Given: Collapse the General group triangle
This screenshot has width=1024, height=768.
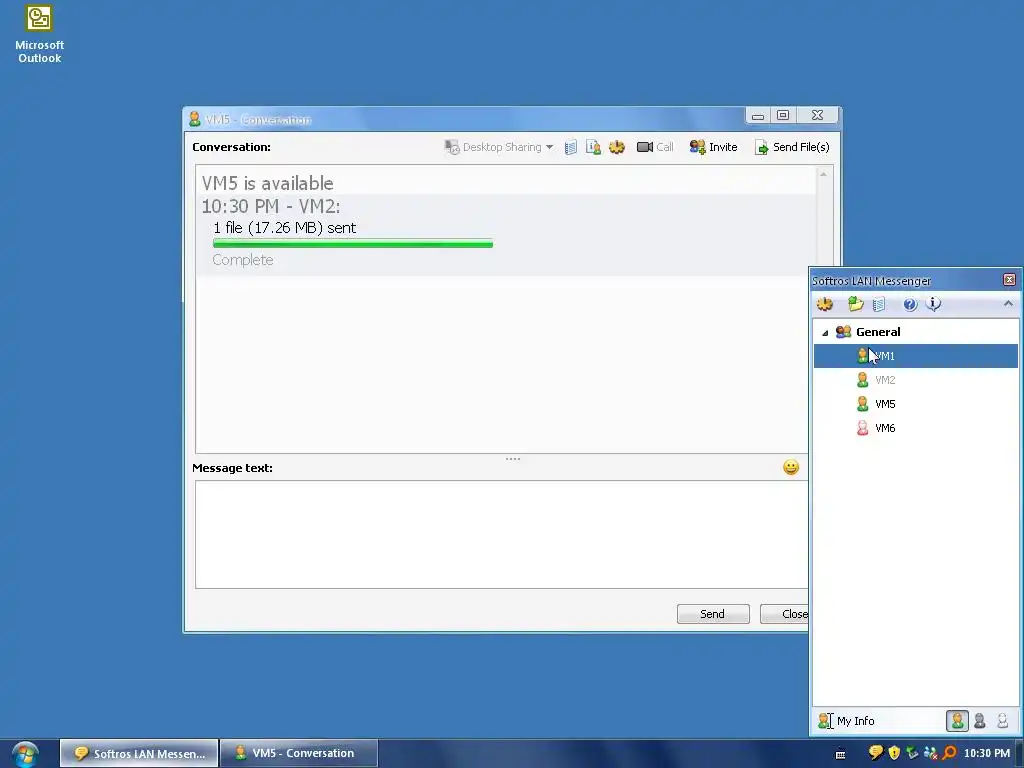Looking at the screenshot, I should click(x=825, y=332).
